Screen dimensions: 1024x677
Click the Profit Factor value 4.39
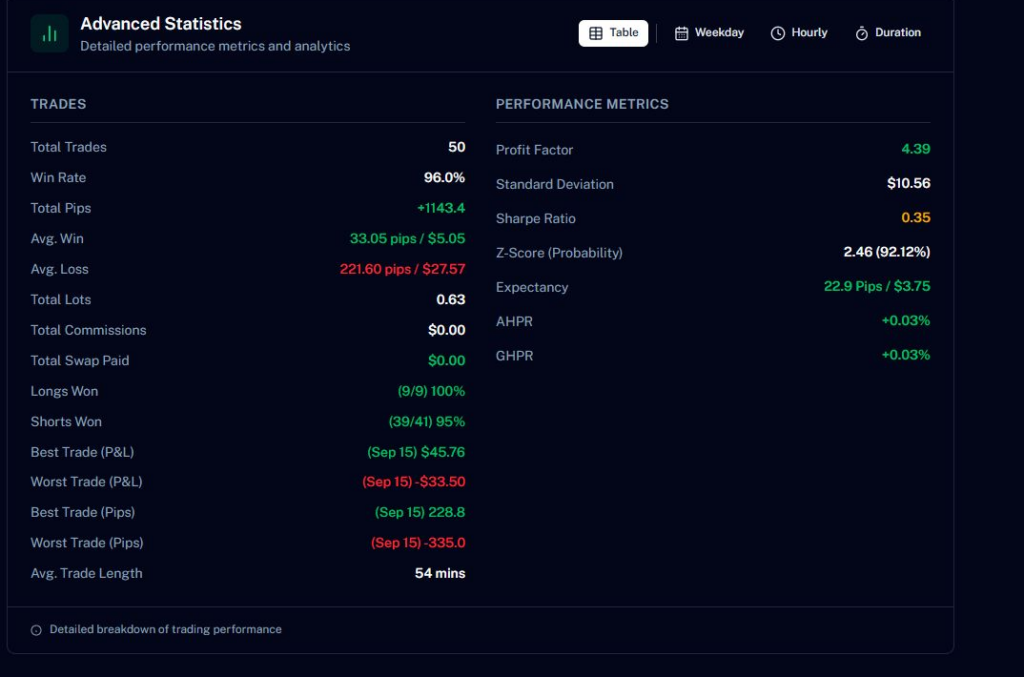[916, 149]
